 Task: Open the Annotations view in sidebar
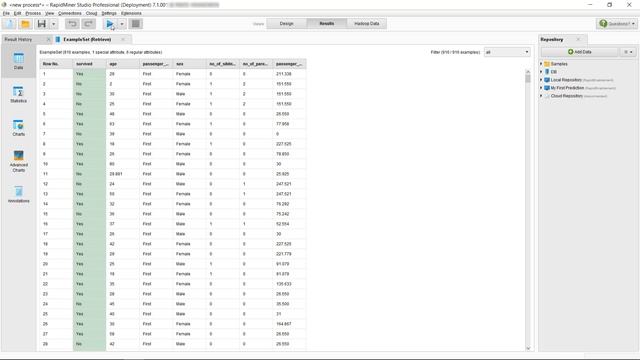(18, 194)
